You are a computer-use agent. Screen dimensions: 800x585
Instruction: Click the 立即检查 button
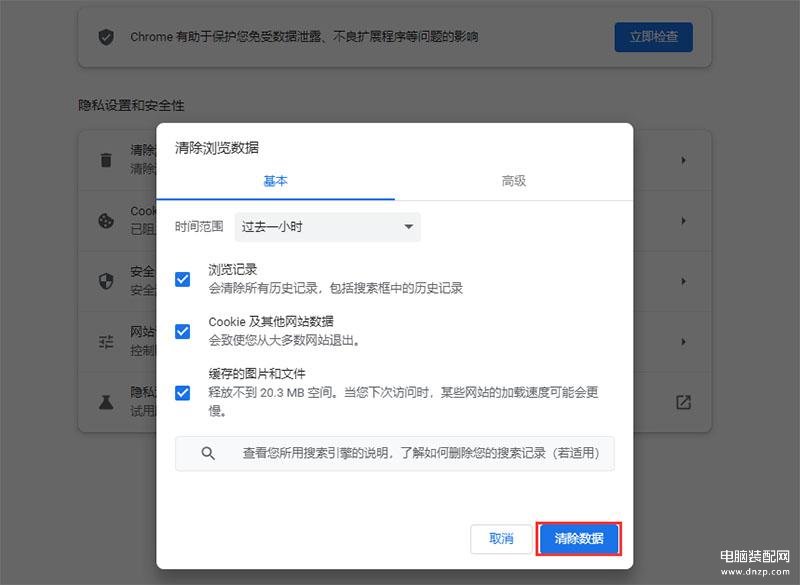(654, 37)
